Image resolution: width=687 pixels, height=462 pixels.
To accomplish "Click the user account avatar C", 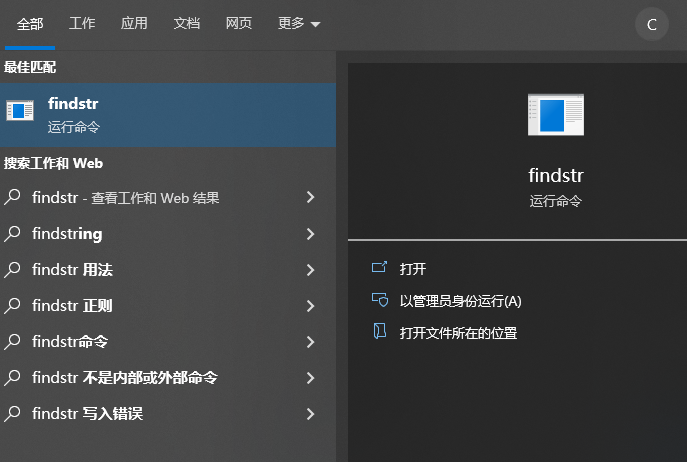I will (652, 25).
